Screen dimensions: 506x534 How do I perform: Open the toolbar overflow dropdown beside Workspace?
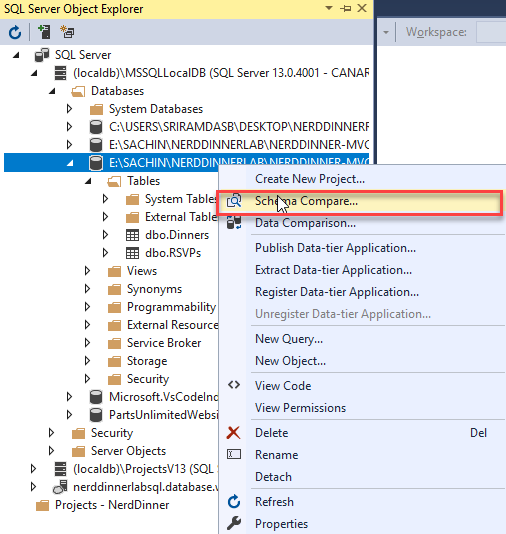pos(386,32)
